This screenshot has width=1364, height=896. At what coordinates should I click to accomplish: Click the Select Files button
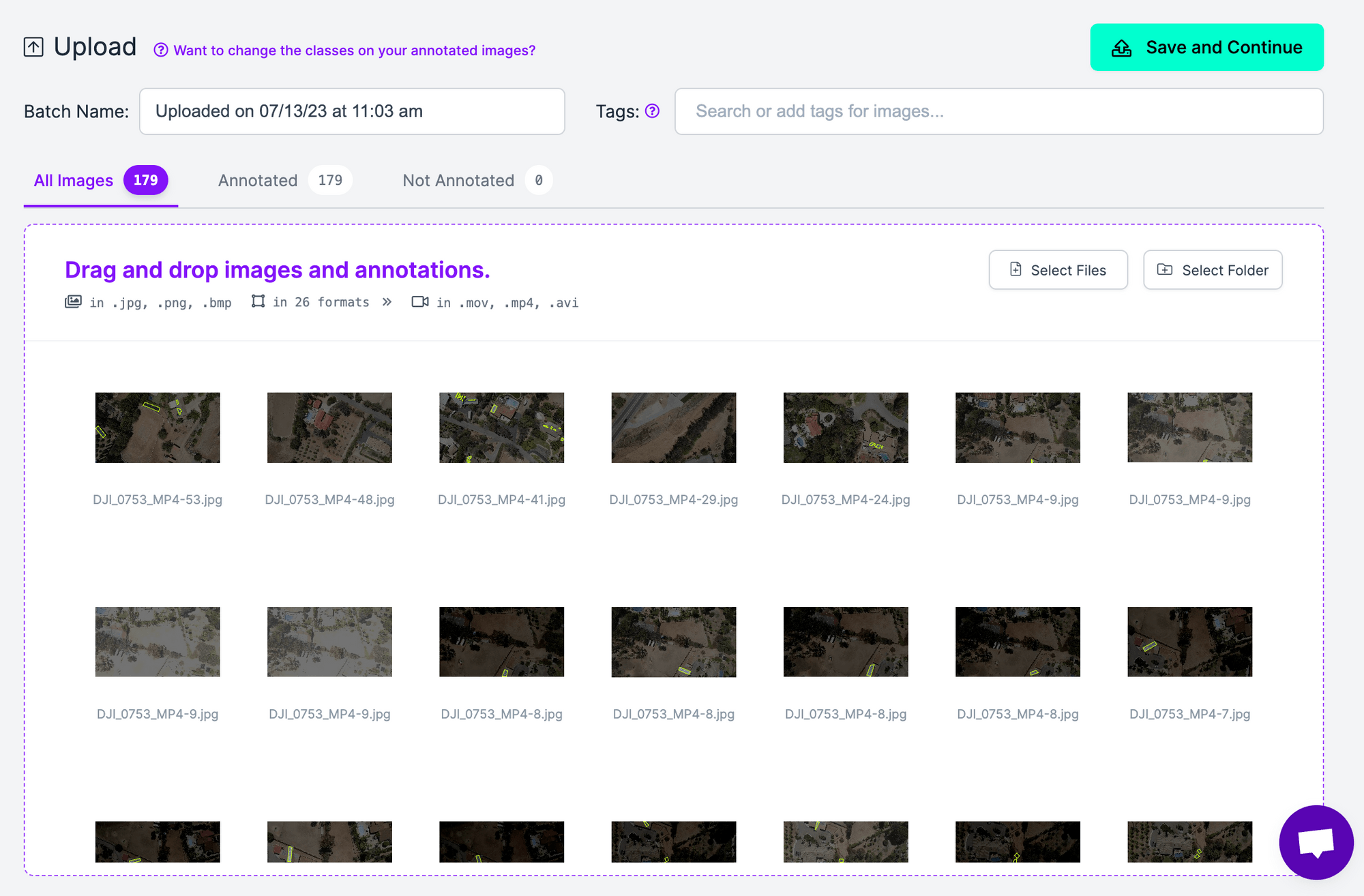pyautogui.click(x=1058, y=270)
